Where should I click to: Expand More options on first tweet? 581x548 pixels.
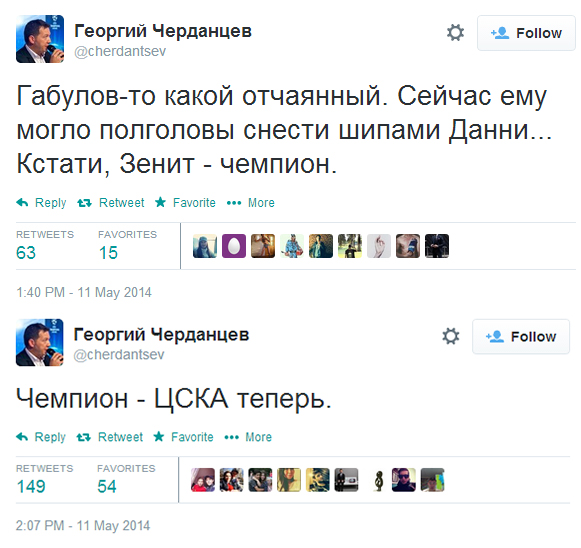(x=250, y=203)
